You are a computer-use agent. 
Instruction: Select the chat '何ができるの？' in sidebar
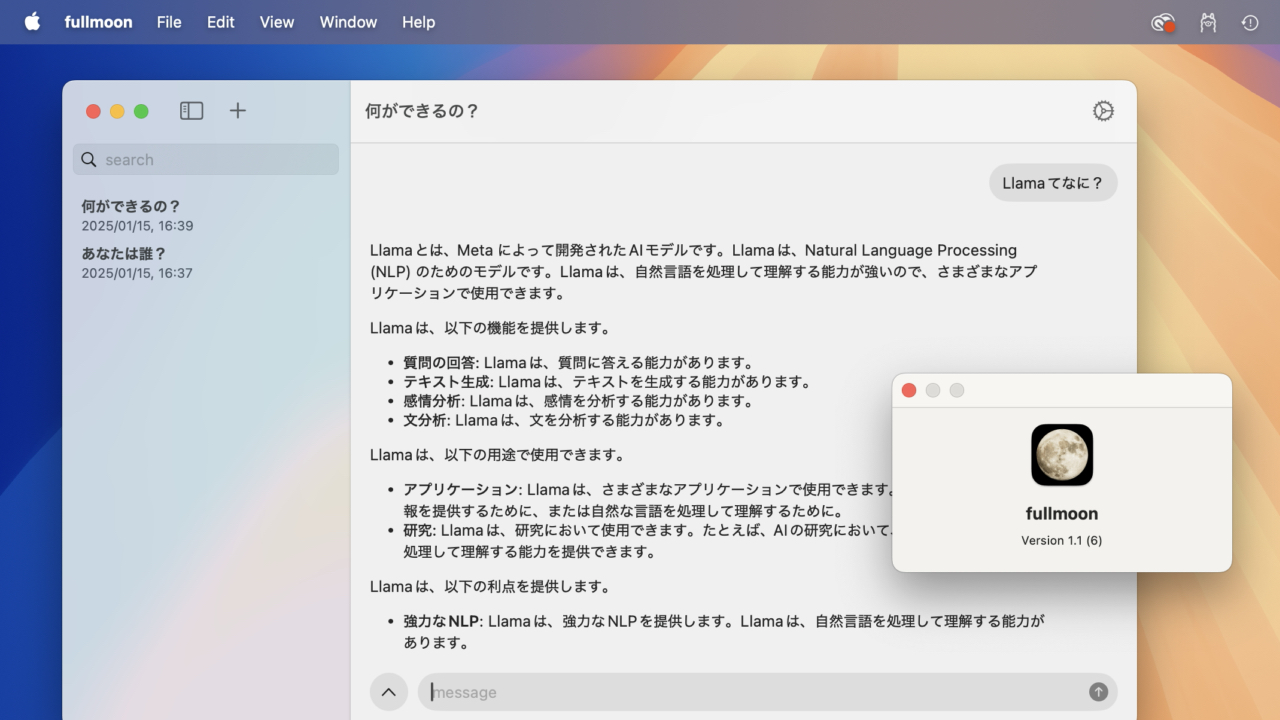205,215
